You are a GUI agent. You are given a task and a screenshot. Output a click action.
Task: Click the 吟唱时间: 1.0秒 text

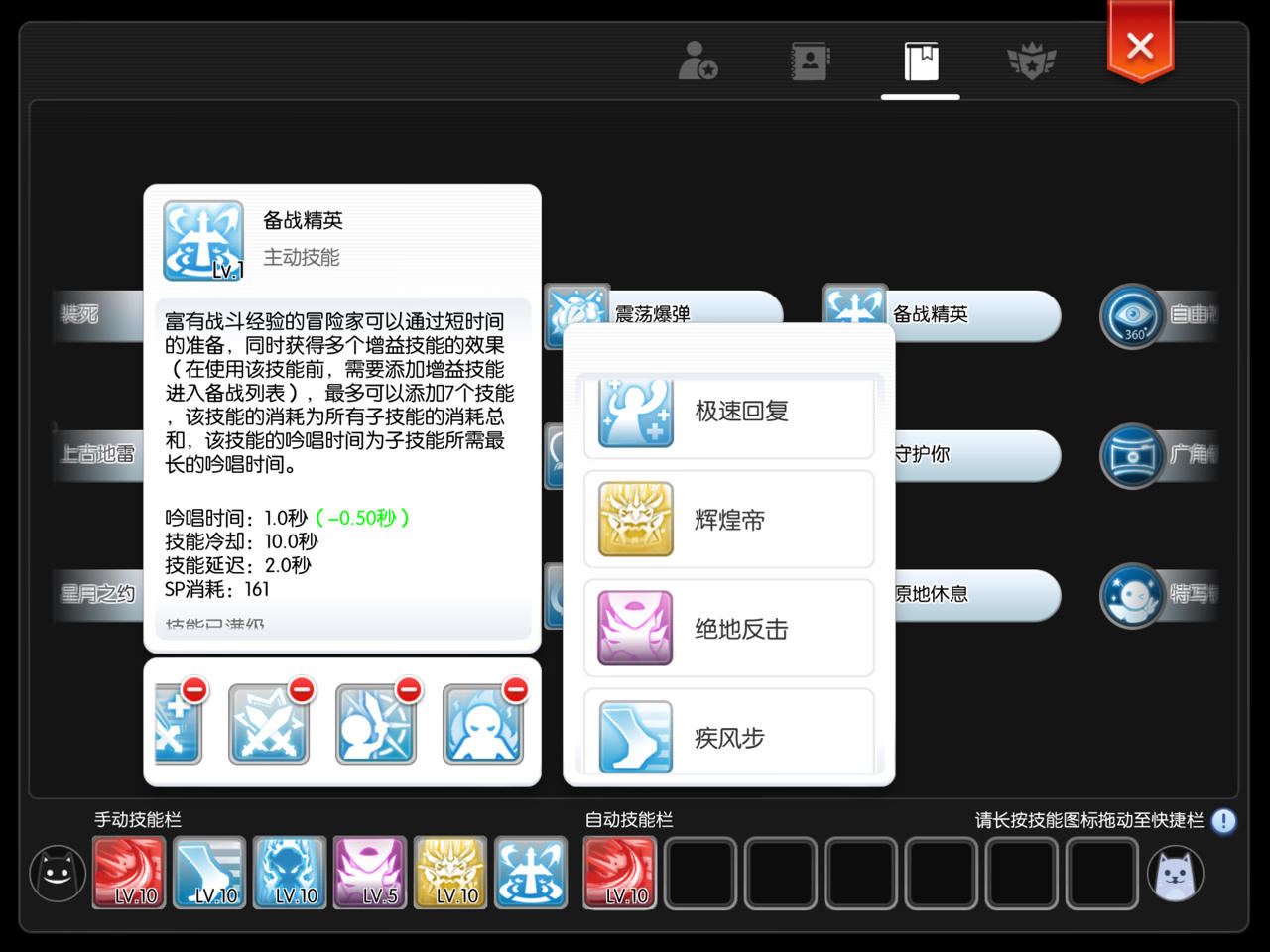coord(236,518)
